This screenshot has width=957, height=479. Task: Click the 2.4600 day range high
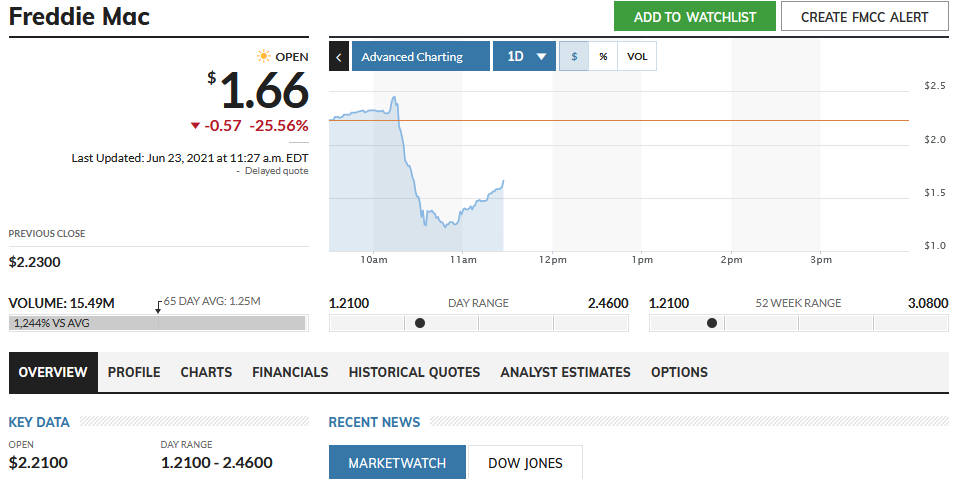608,303
